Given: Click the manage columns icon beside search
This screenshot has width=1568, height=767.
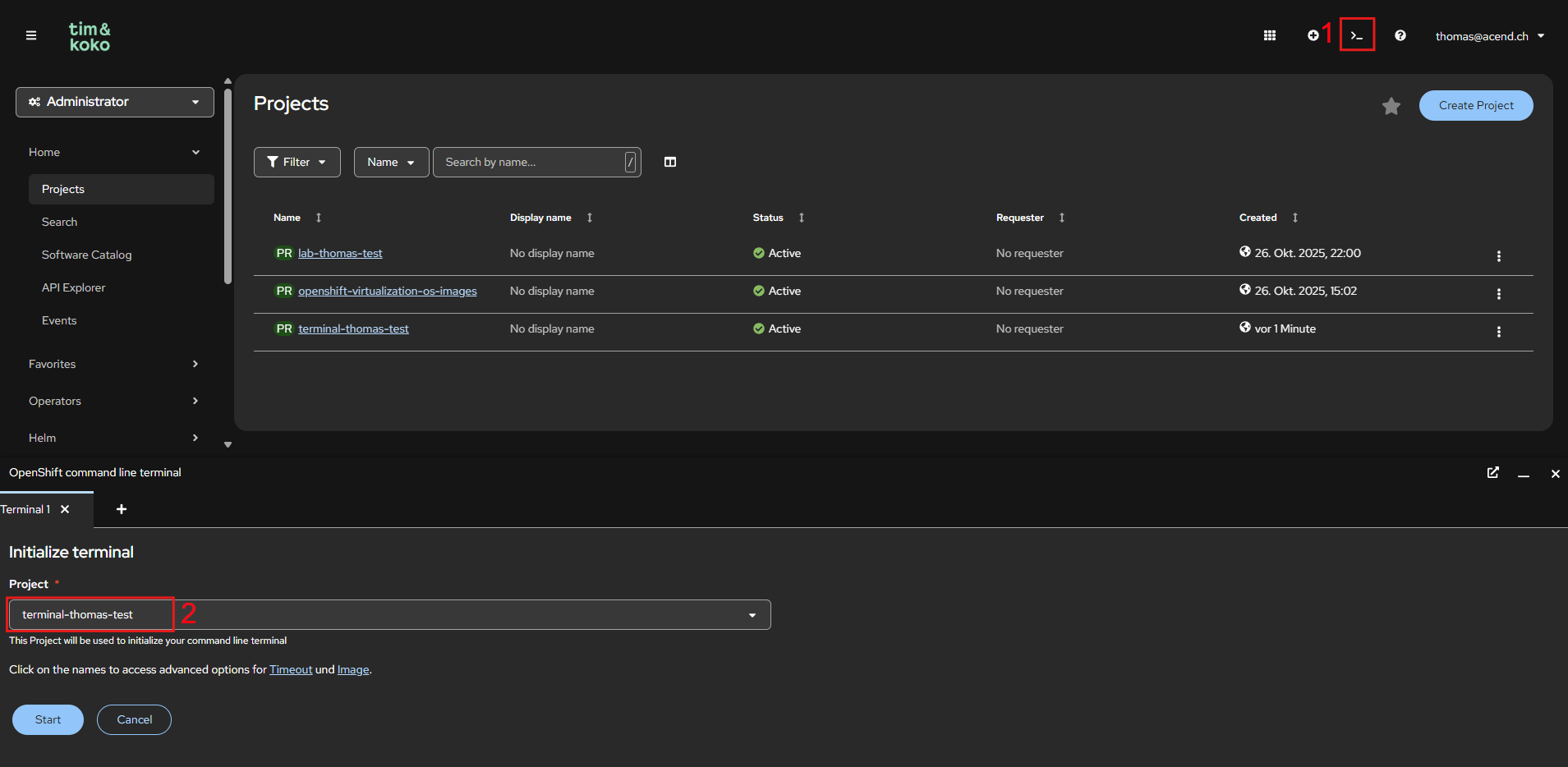Looking at the screenshot, I should click(x=670, y=162).
